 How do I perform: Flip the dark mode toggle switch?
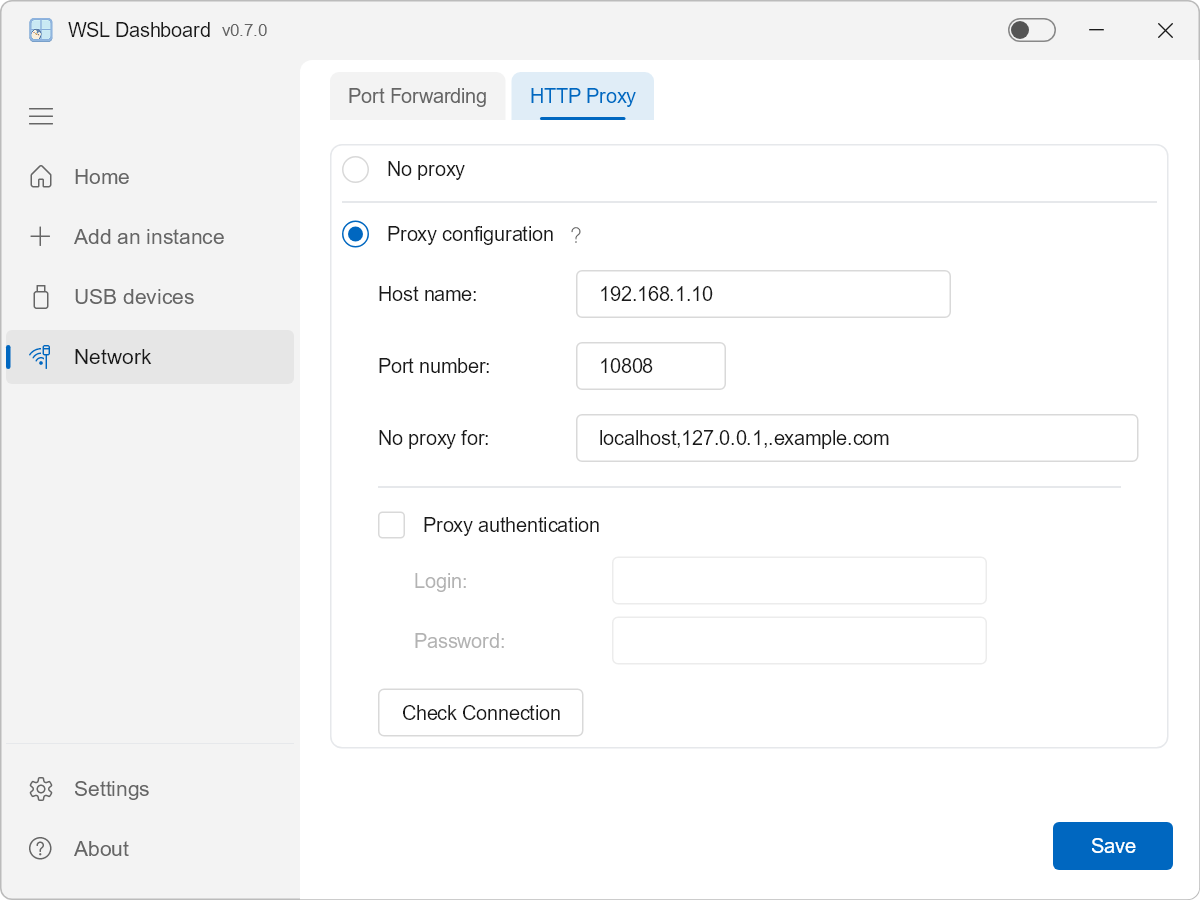(x=1031, y=30)
